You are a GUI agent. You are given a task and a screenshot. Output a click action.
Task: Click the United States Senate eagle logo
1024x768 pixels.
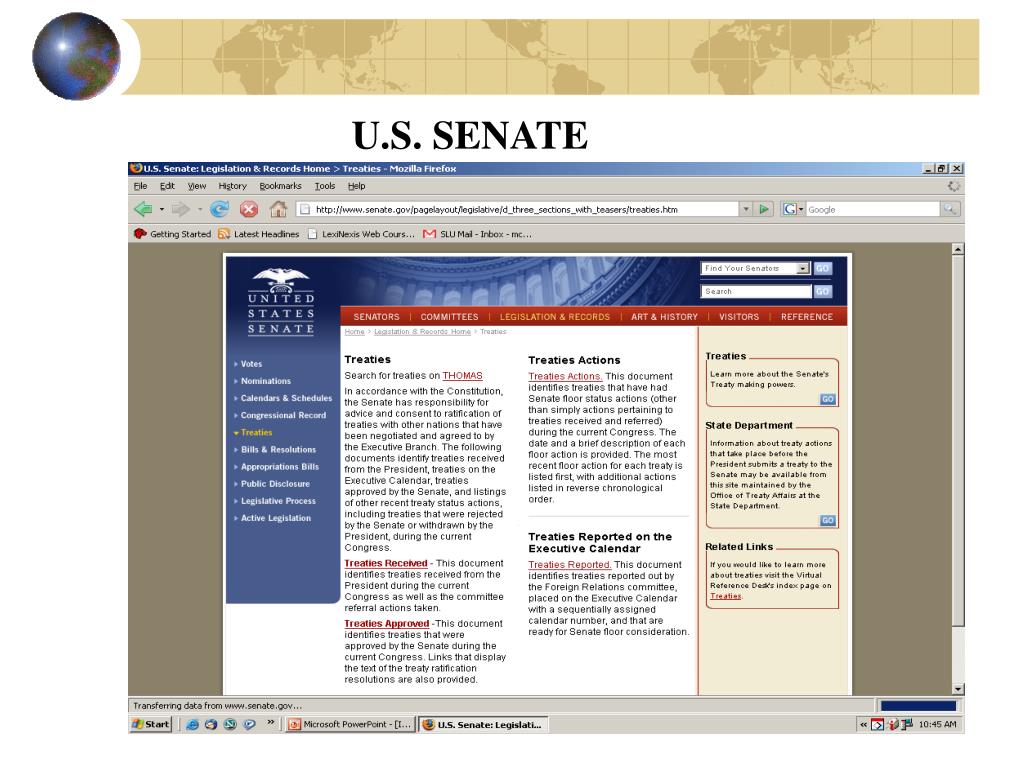point(281,300)
